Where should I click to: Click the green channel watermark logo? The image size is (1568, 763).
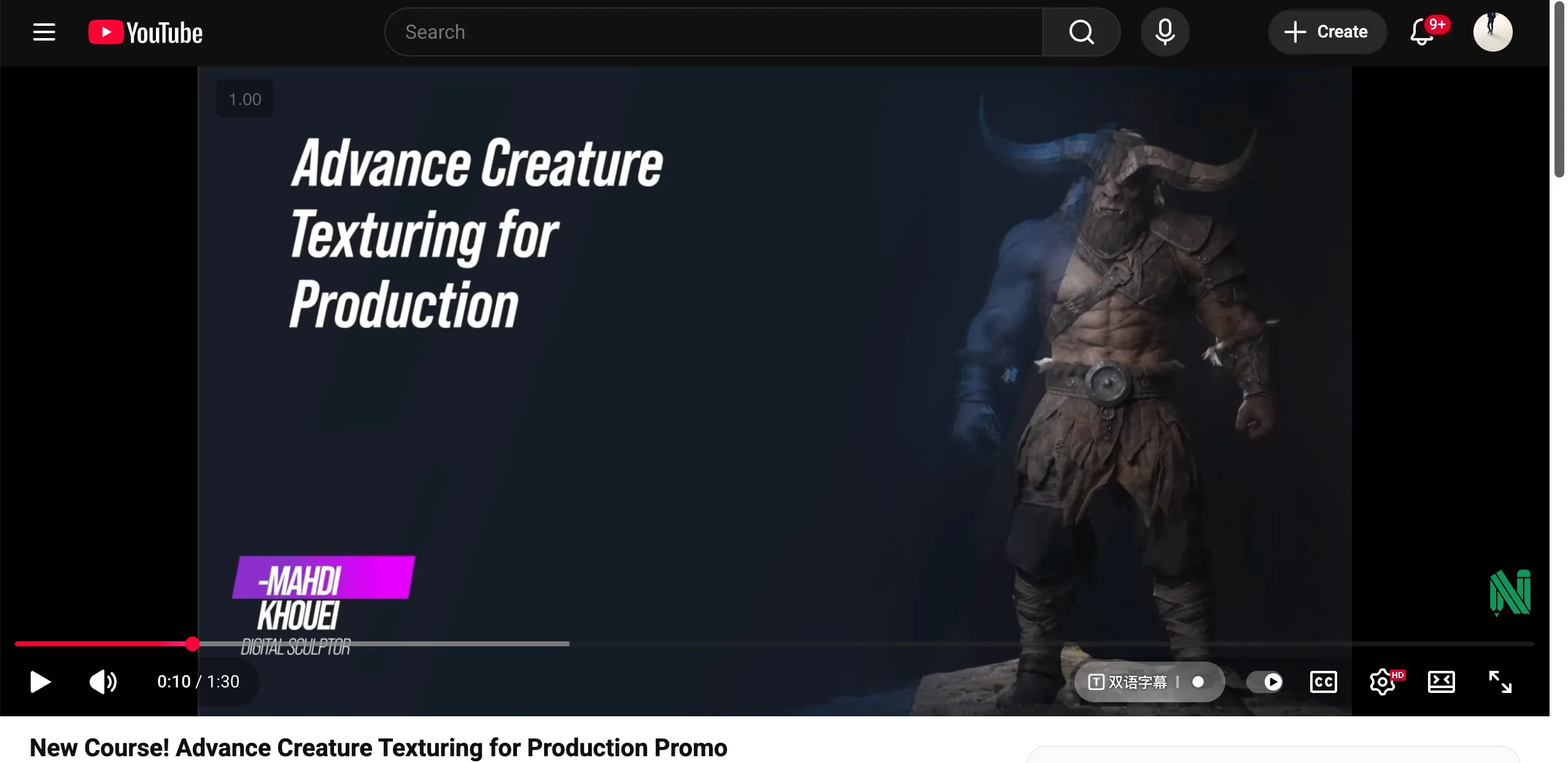(1510, 592)
